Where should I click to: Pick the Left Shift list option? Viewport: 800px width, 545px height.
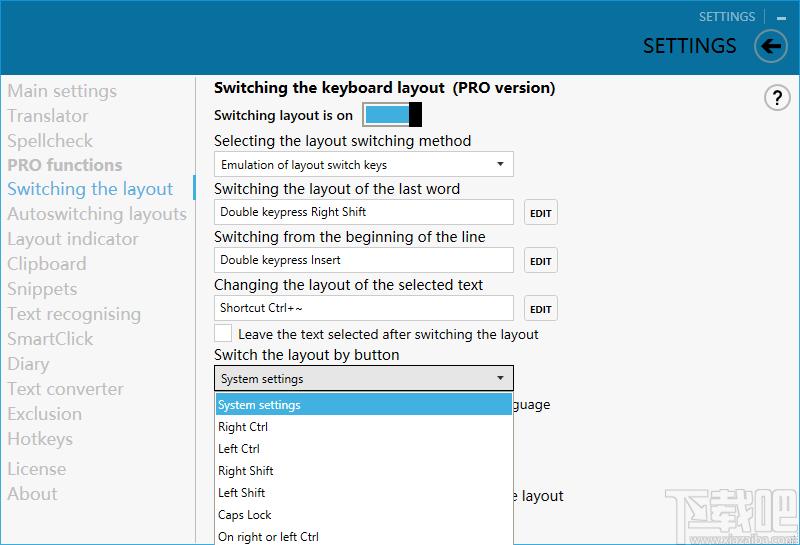[x=242, y=493]
